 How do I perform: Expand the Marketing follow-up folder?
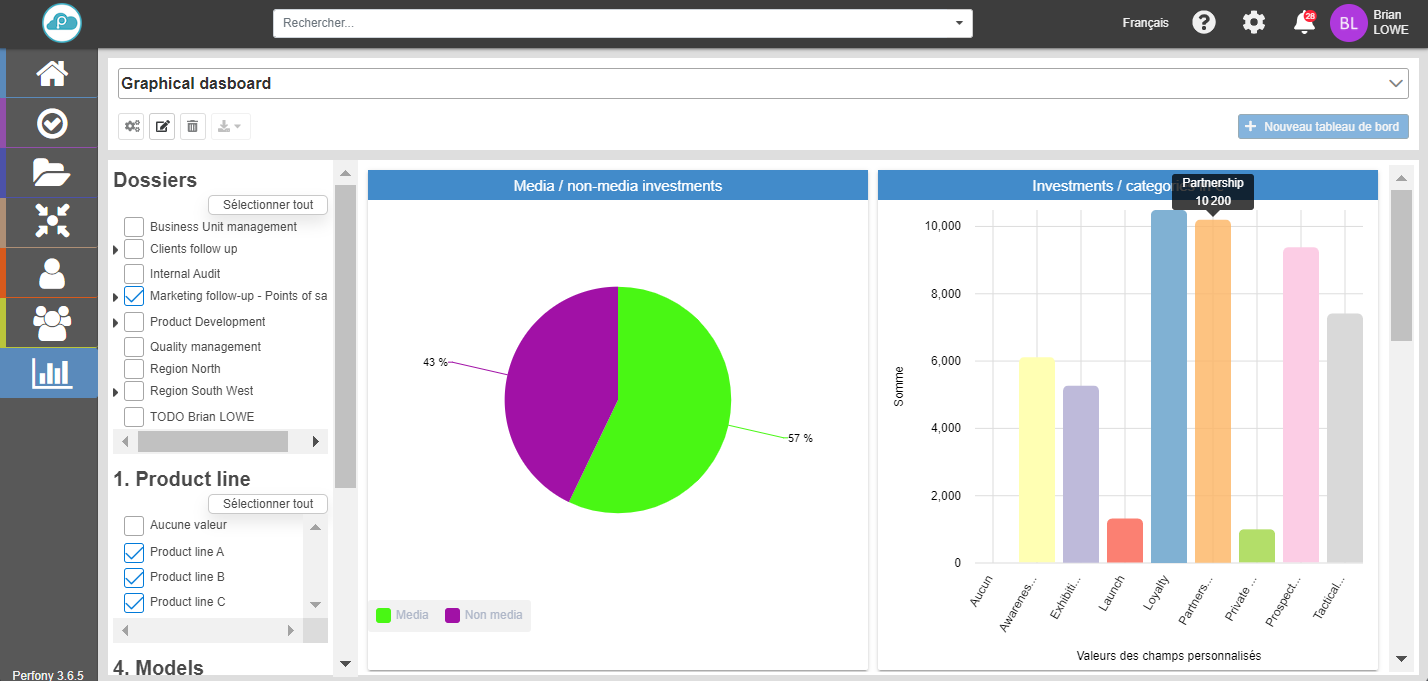coord(116,297)
